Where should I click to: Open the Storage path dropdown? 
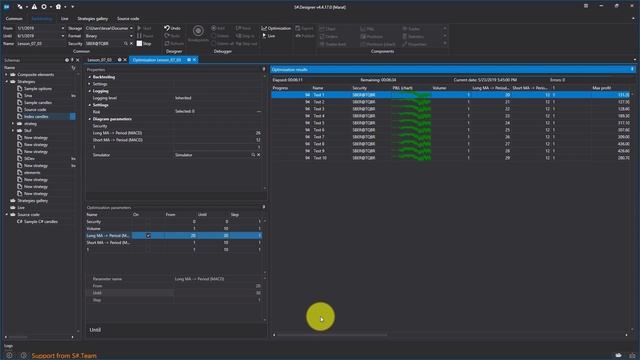pos(131,28)
